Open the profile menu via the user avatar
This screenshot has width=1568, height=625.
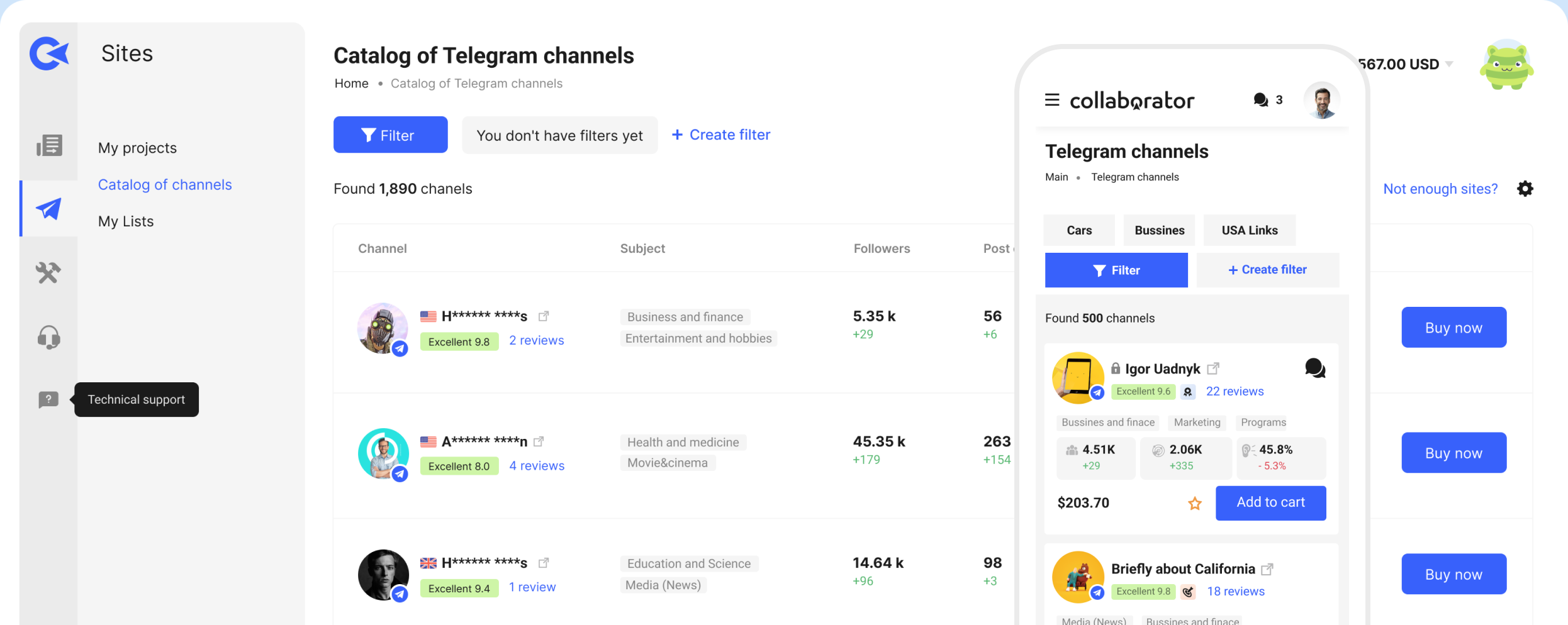pos(1321,99)
